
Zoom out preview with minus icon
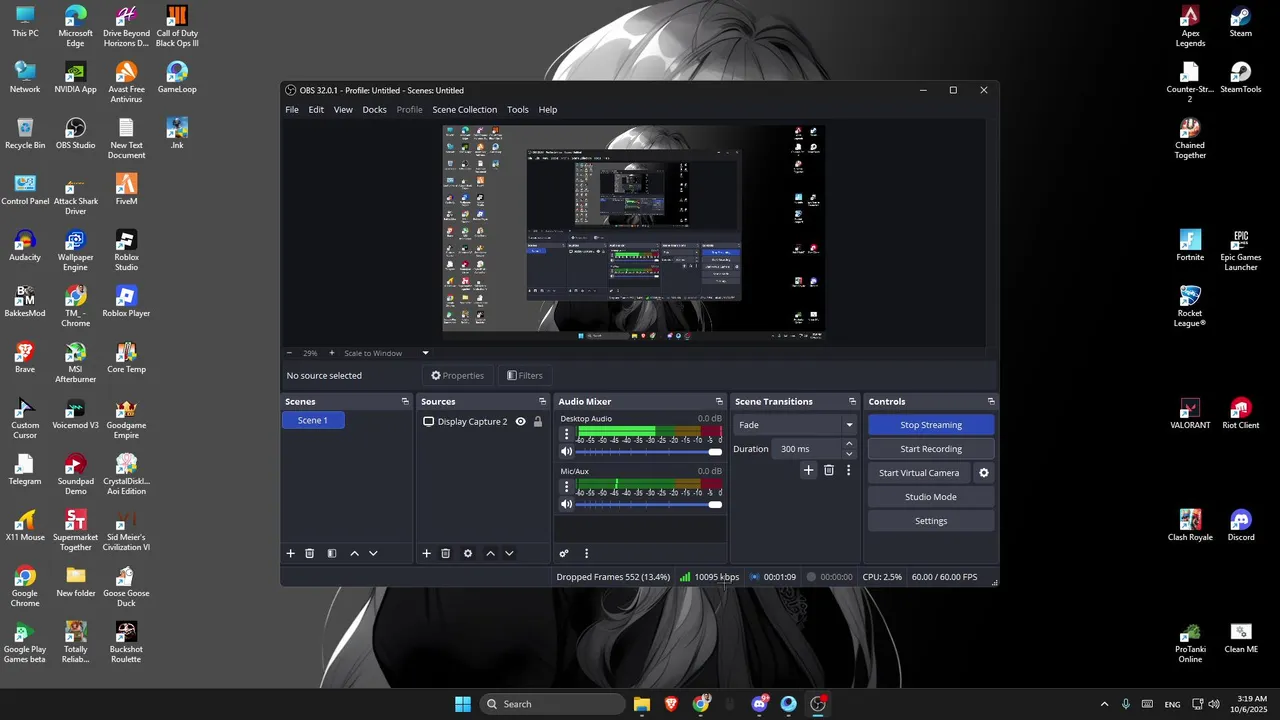pyautogui.click(x=290, y=353)
